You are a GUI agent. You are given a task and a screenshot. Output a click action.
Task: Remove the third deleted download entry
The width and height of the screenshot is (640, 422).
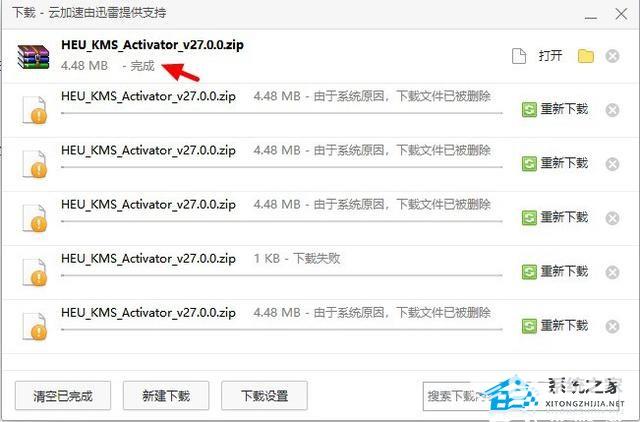[612, 218]
